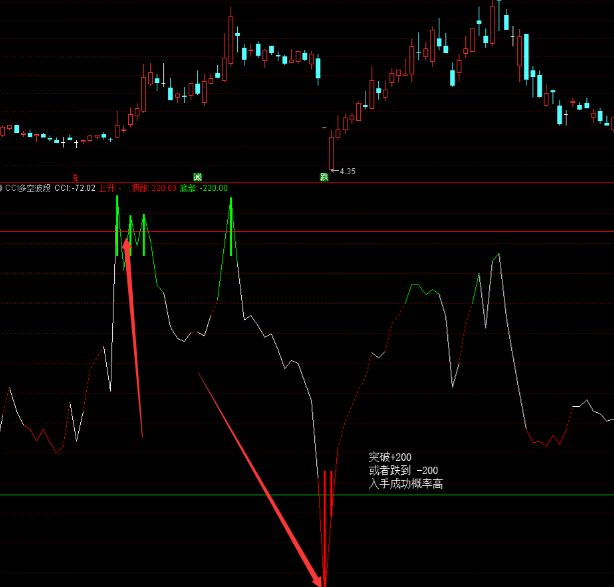Click the red marker icon below the candlesticks

pyautogui.click(x=76, y=178)
